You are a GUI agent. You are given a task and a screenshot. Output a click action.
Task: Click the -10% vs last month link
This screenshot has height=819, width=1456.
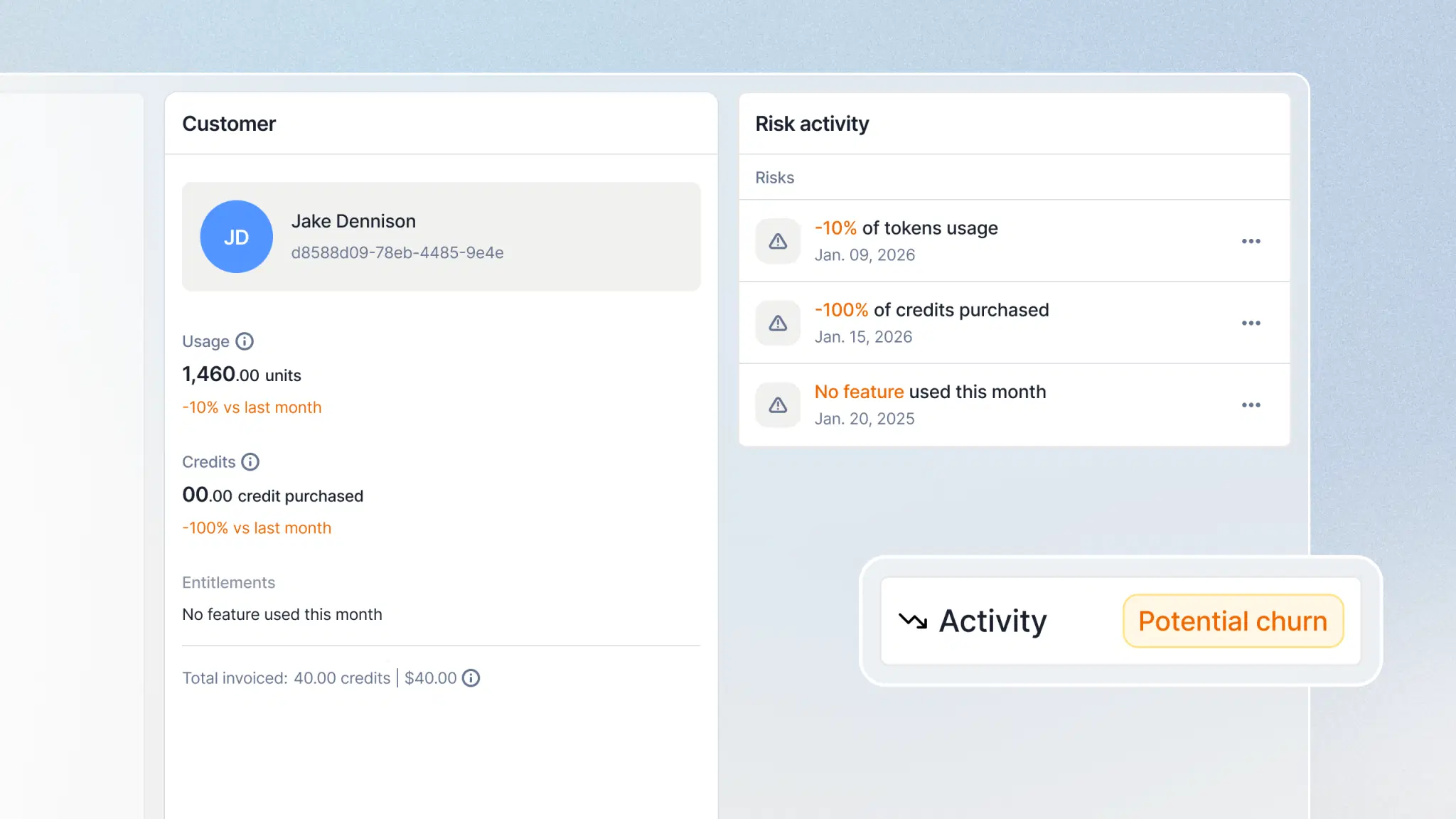coord(252,407)
